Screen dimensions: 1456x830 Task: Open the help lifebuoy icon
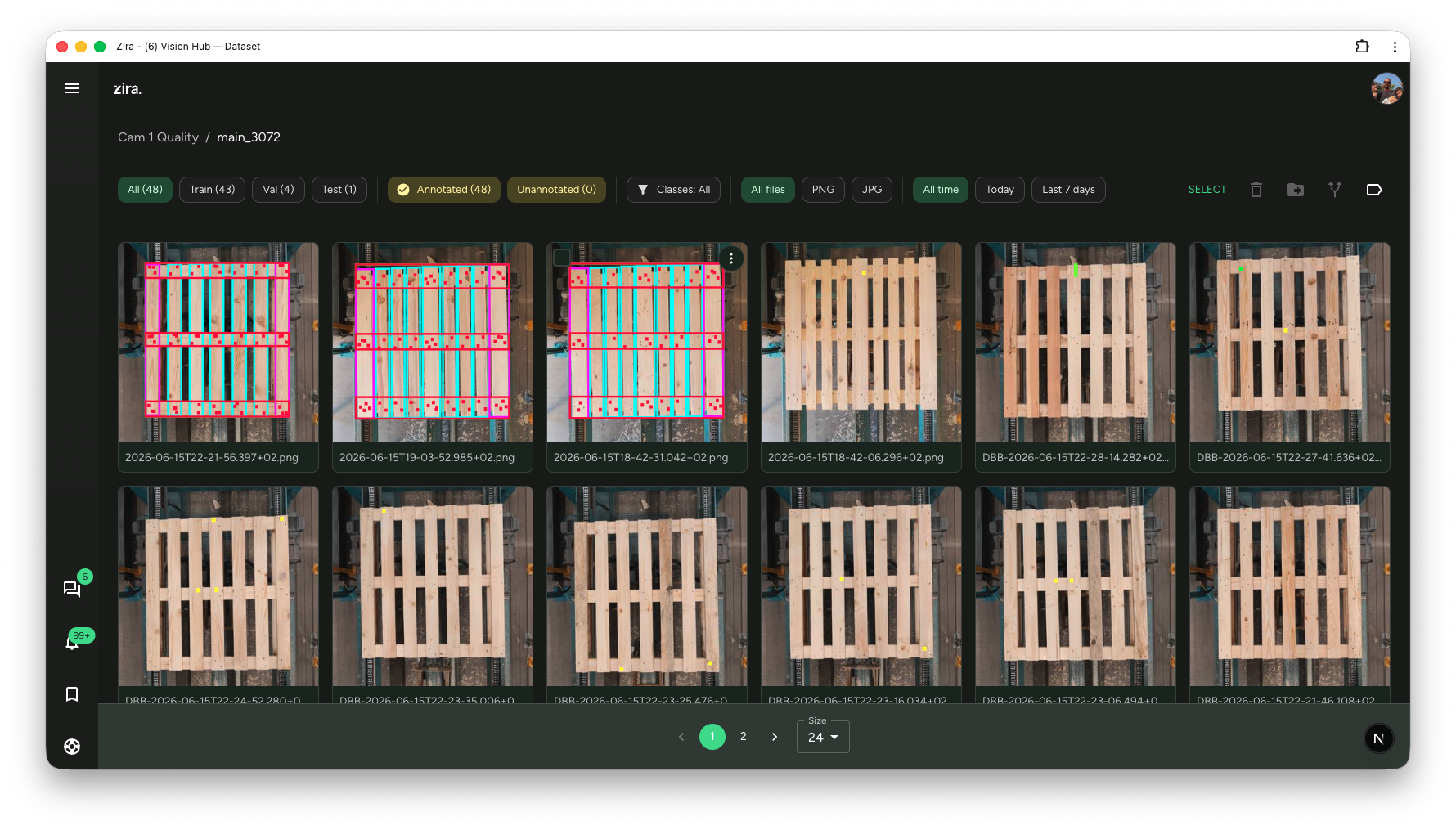point(72,746)
